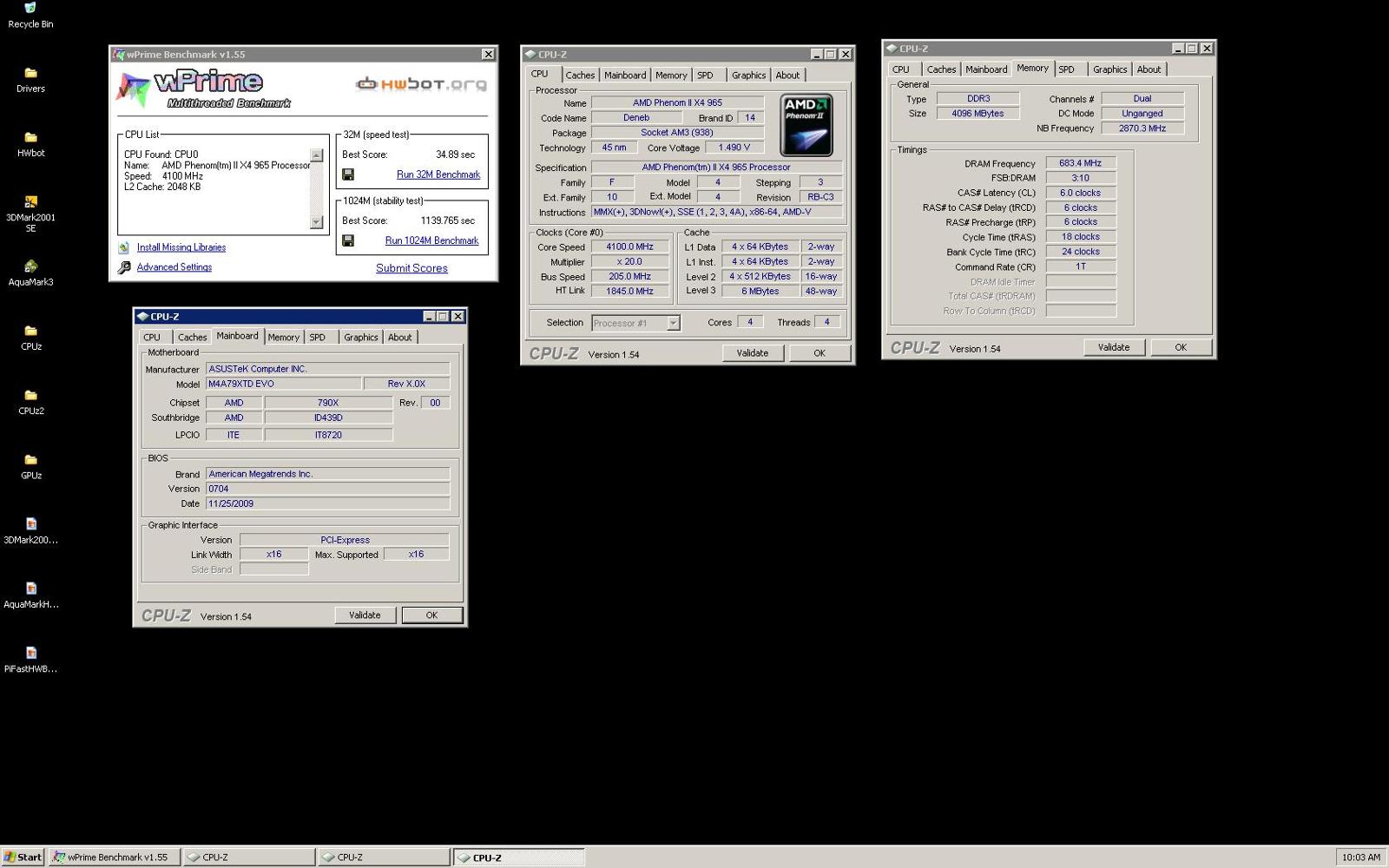Open SPD tab in the Memory CPU-Z window
The height and width of the screenshot is (868, 1389).
[1066, 69]
